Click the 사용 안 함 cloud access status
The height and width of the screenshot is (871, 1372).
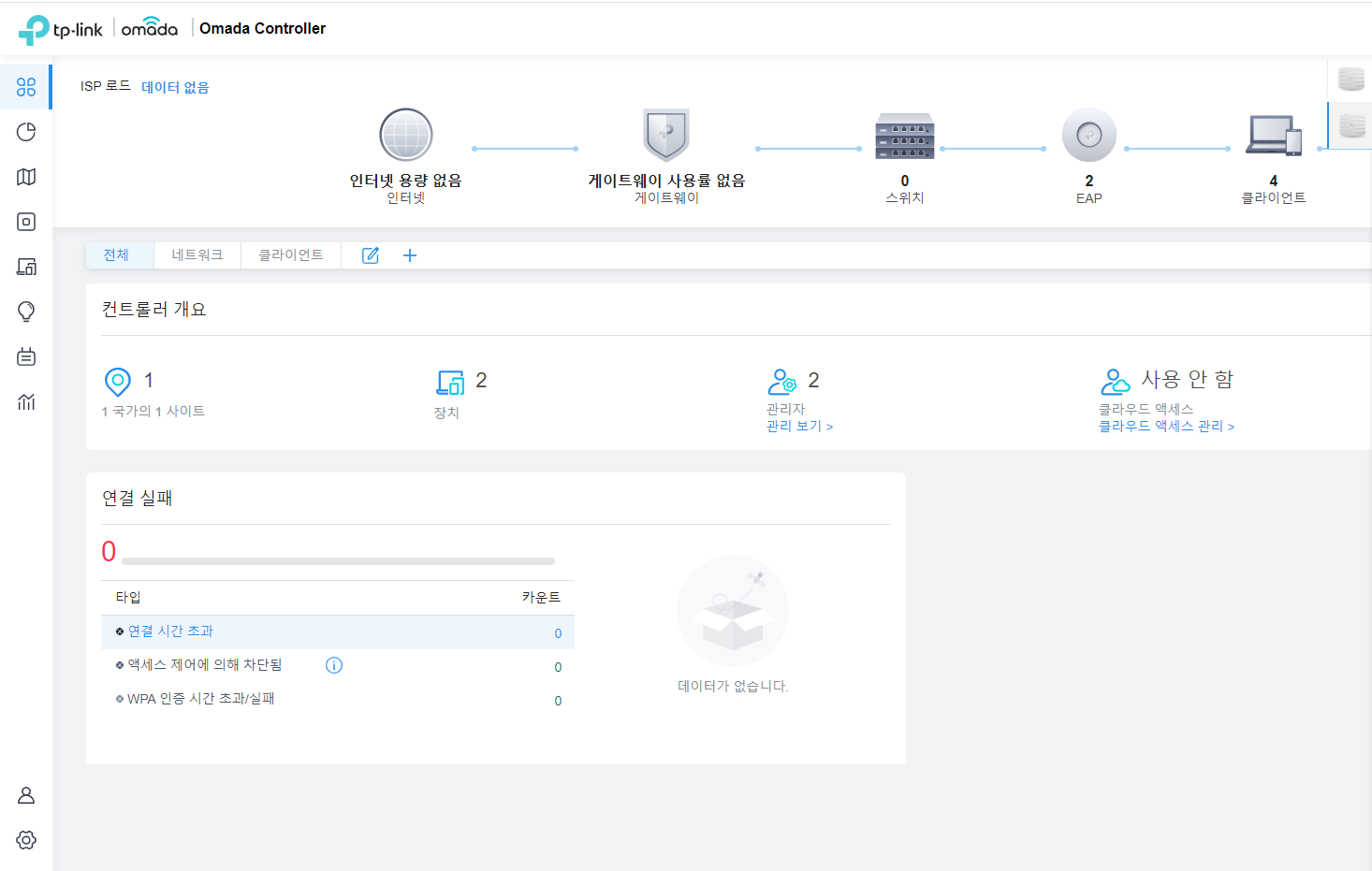(1188, 379)
